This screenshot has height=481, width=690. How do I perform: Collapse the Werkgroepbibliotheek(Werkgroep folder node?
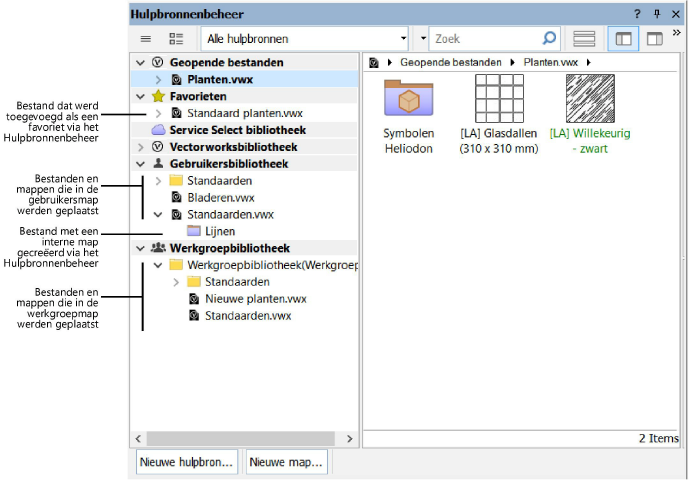pyautogui.click(x=158, y=265)
